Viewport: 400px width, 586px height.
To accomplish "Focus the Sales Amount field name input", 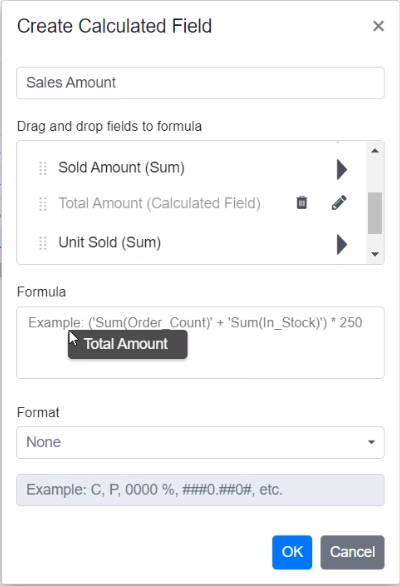I will click(x=200, y=83).
